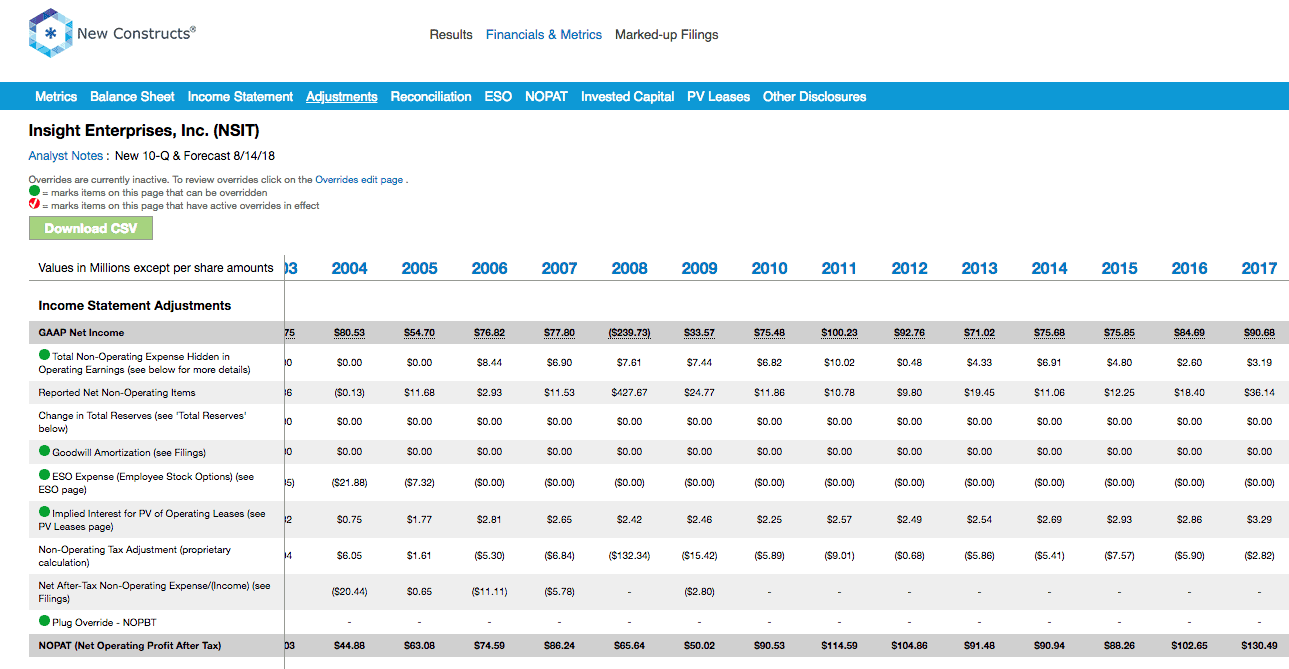Open the Other Disclosures tab
The height and width of the screenshot is (669, 1289).
[814, 97]
